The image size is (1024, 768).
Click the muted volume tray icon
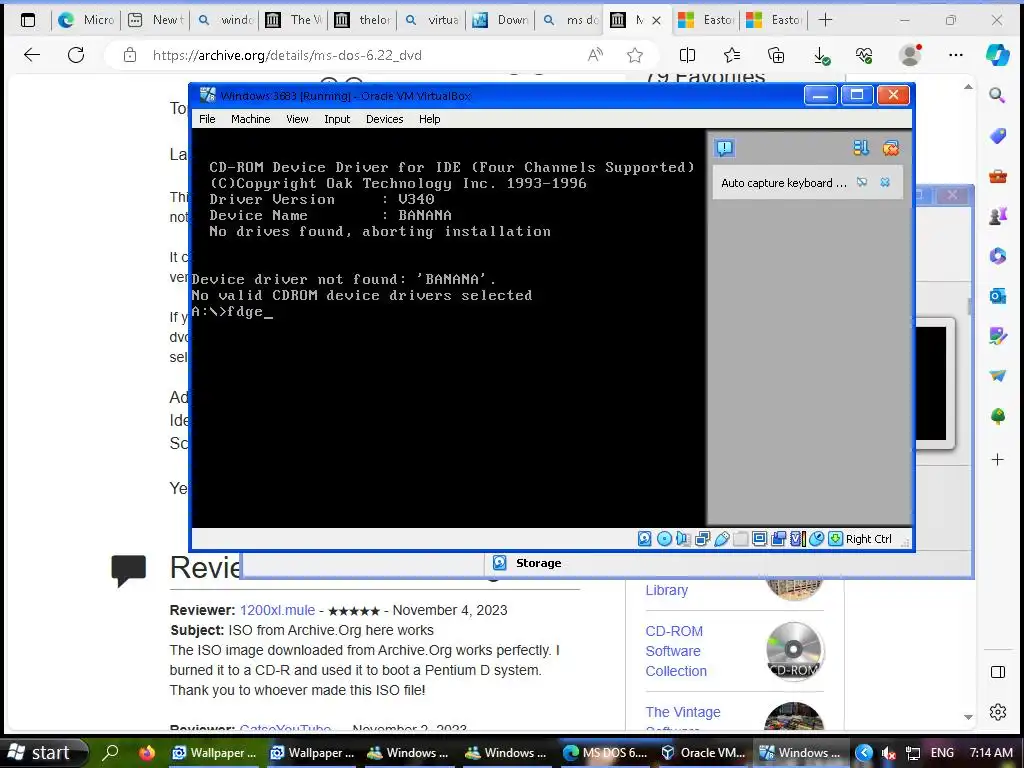[888, 753]
